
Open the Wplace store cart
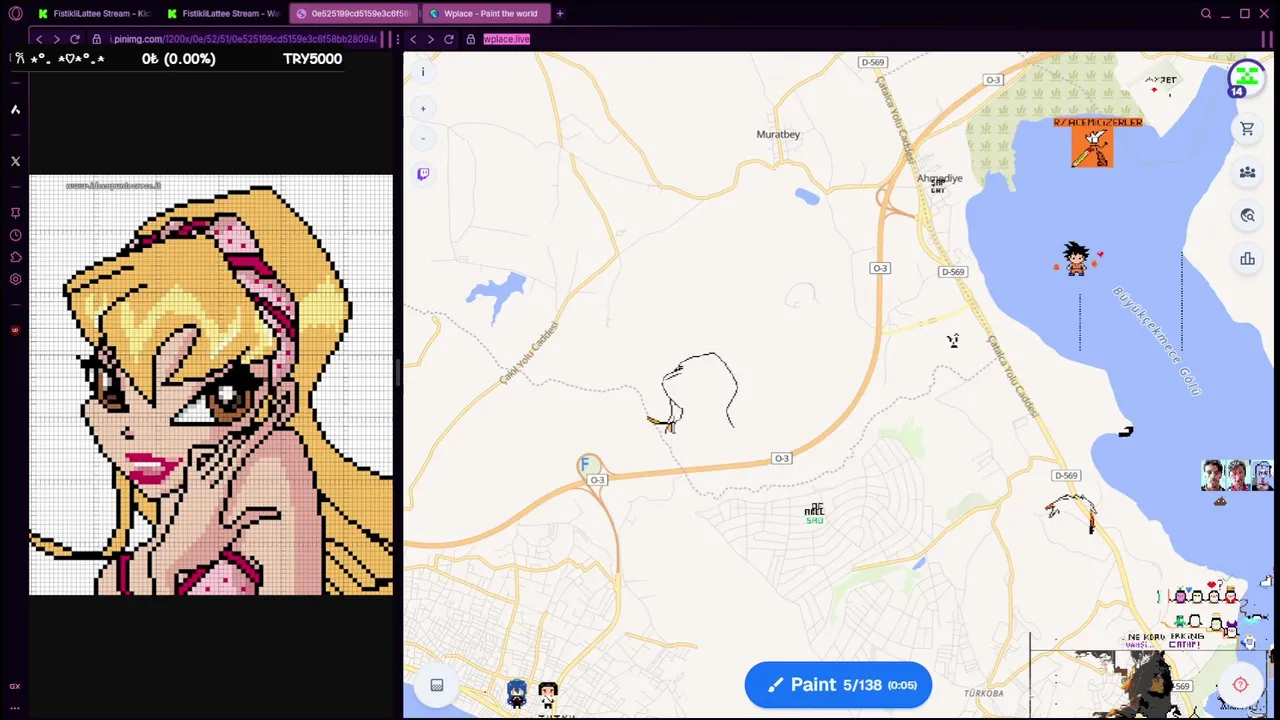pos(1247,129)
